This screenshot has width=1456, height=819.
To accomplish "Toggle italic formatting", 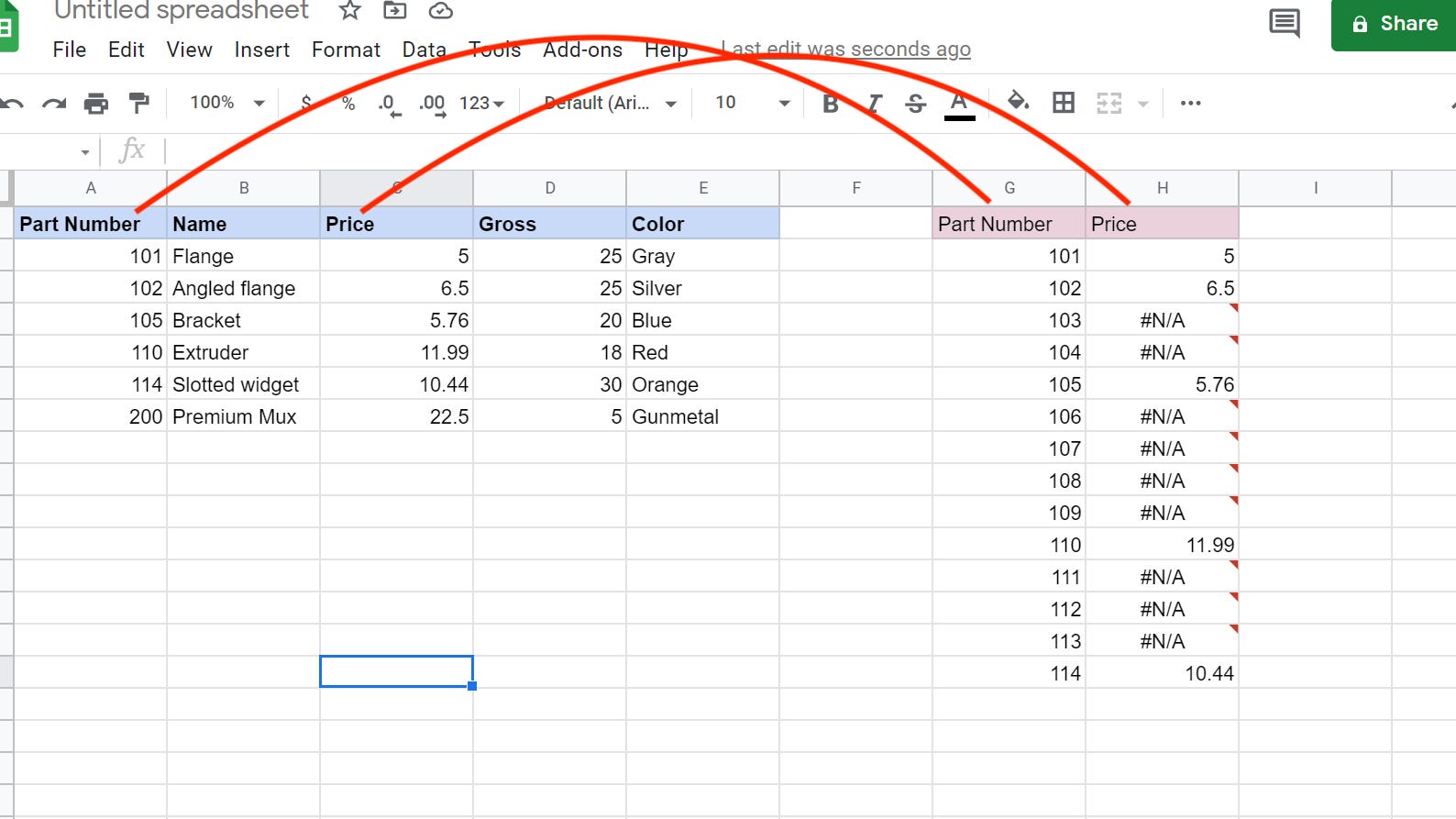I will click(x=874, y=103).
